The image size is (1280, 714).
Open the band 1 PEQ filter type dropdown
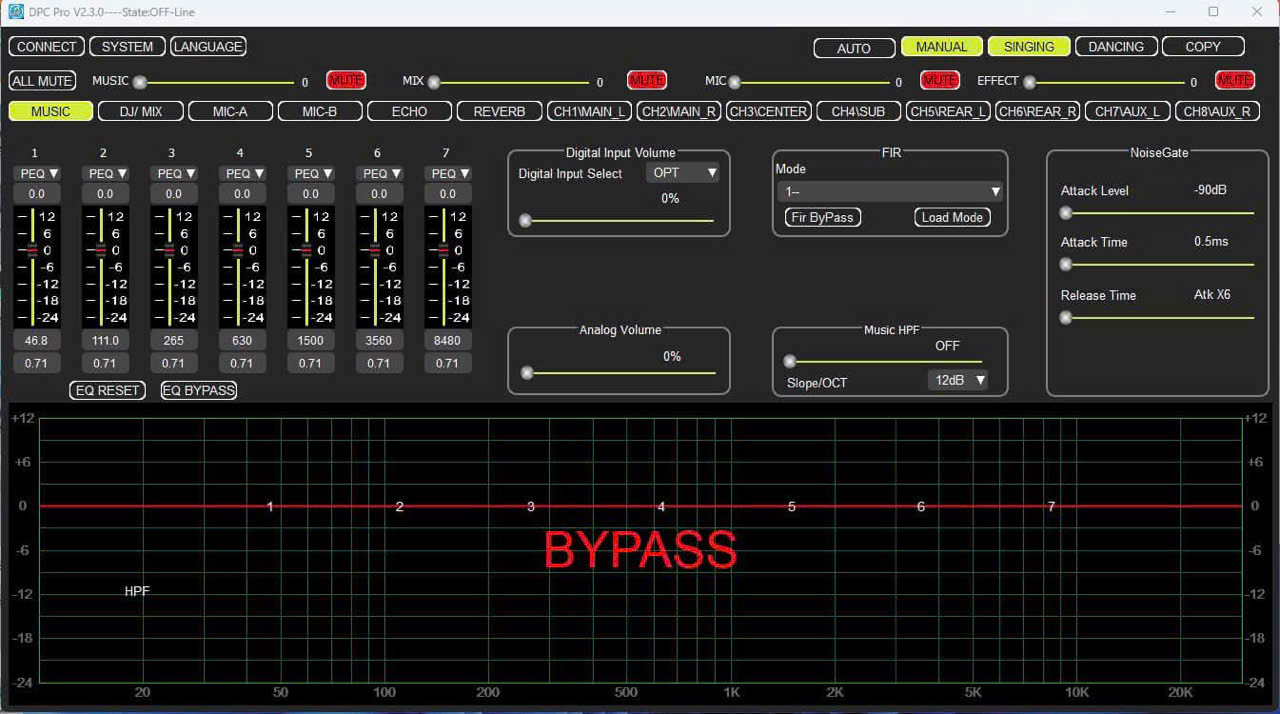point(40,174)
